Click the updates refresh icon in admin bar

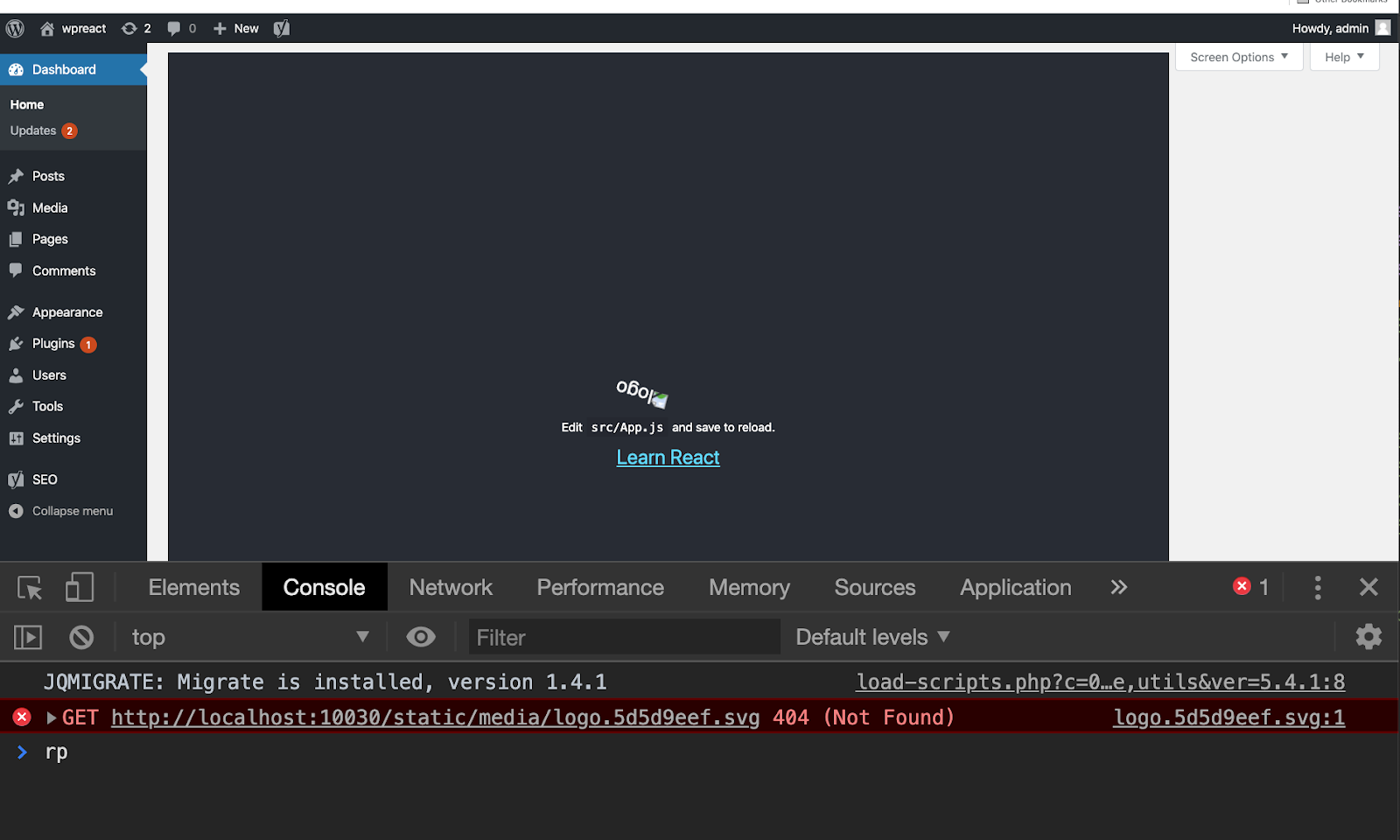coord(129,28)
